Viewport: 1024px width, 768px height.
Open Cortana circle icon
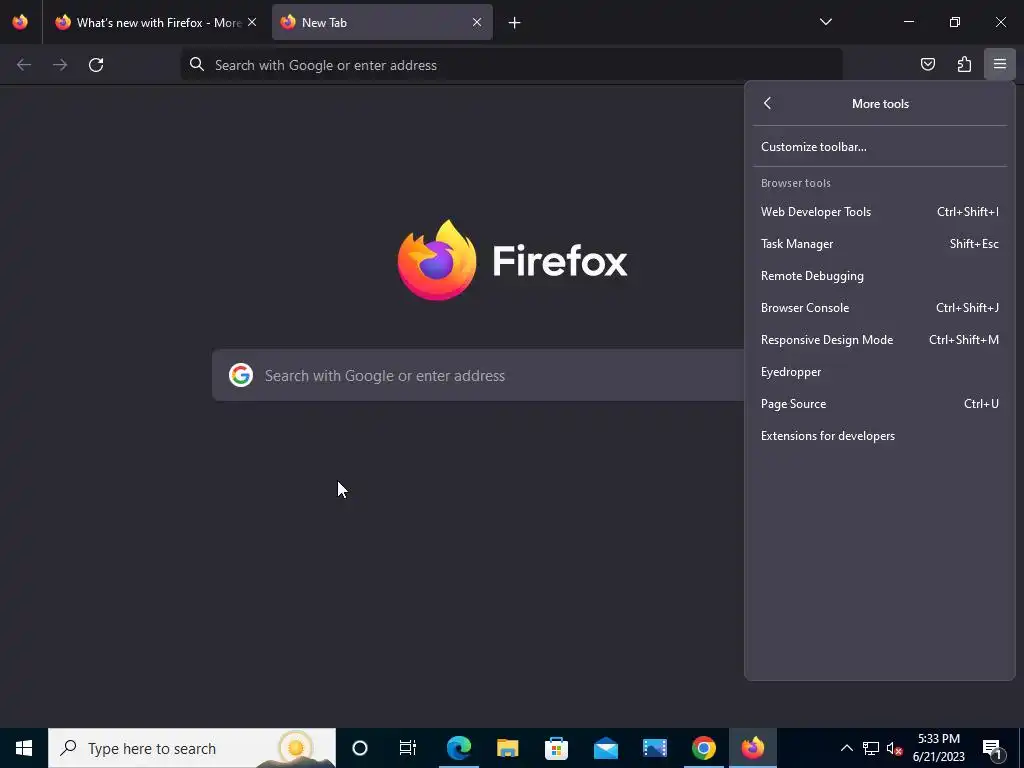point(360,748)
